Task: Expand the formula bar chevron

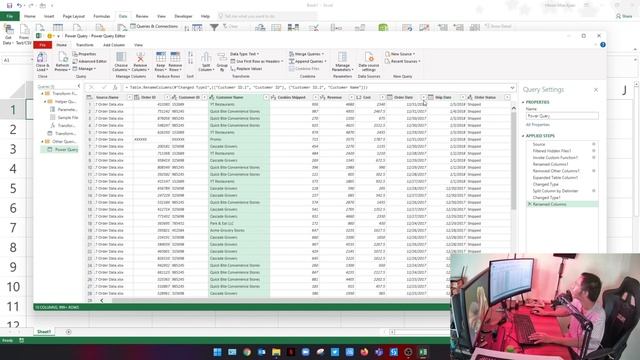Action: [x=512, y=88]
